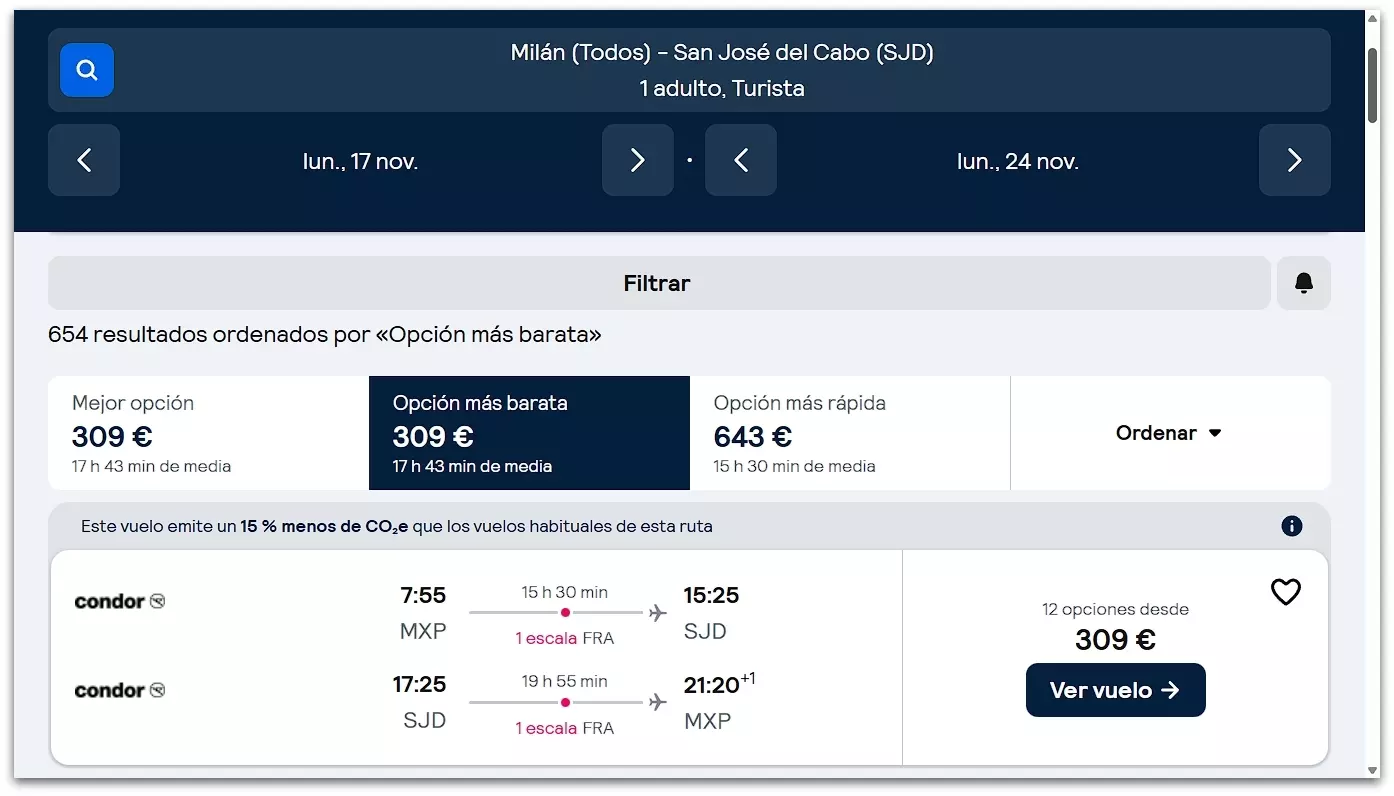This screenshot has height=796, width=1394.
Task: Select the Mejor opción tab
Action: 208,433
